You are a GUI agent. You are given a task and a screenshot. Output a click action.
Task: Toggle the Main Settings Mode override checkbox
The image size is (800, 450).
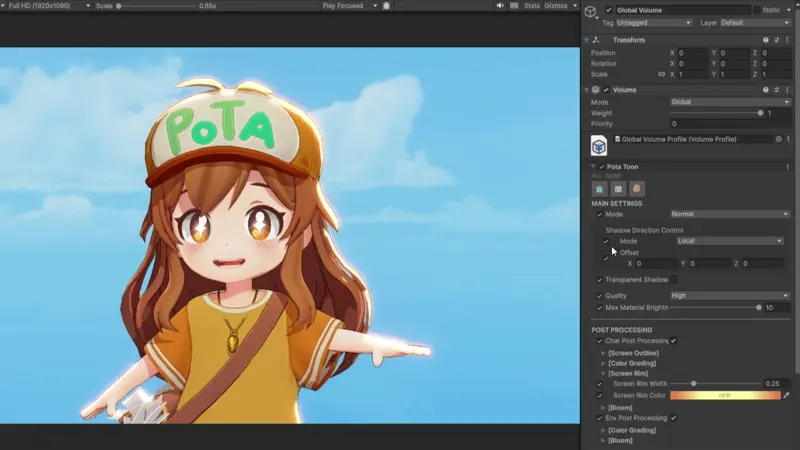coord(599,214)
